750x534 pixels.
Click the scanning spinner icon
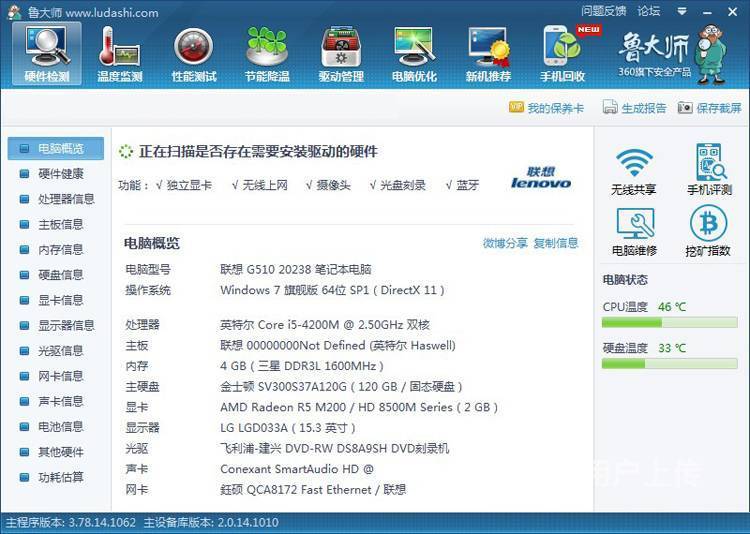(x=126, y=152)
